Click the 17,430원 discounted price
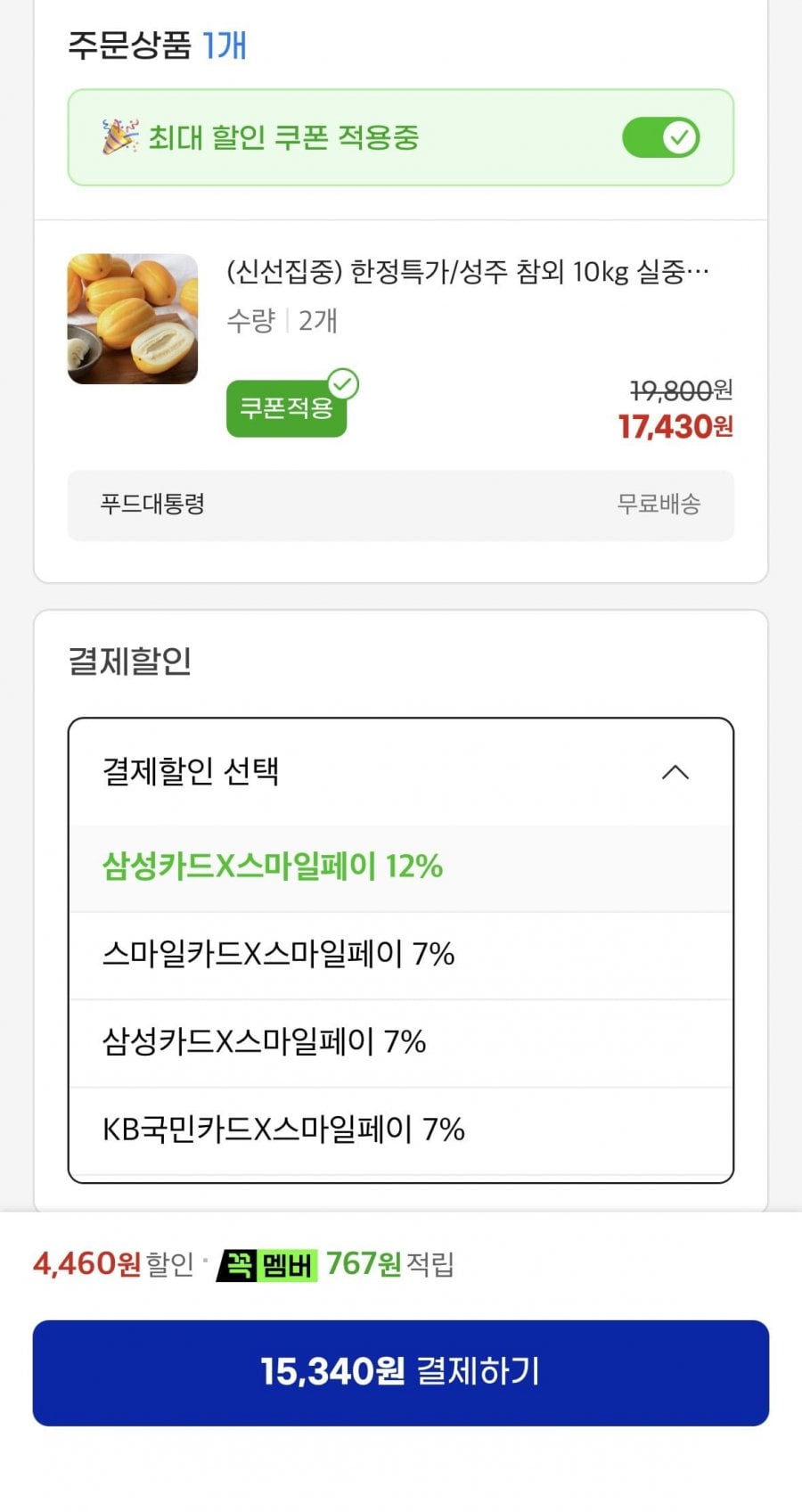This screenshot has height=1512, width=802. coord(675,427)
